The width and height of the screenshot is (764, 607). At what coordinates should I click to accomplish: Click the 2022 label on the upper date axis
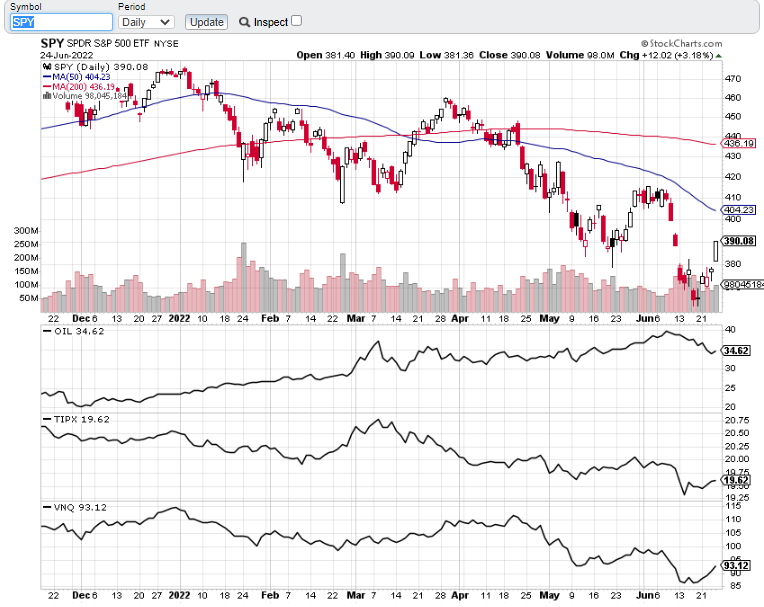179,319
